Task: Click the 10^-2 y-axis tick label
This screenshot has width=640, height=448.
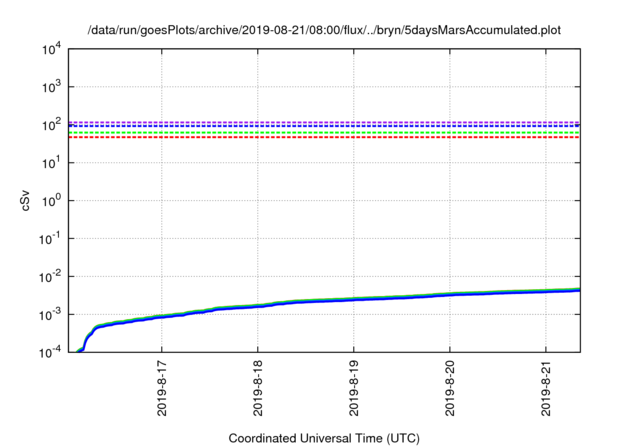Action: pyautogui.click(x=50, y=277)
